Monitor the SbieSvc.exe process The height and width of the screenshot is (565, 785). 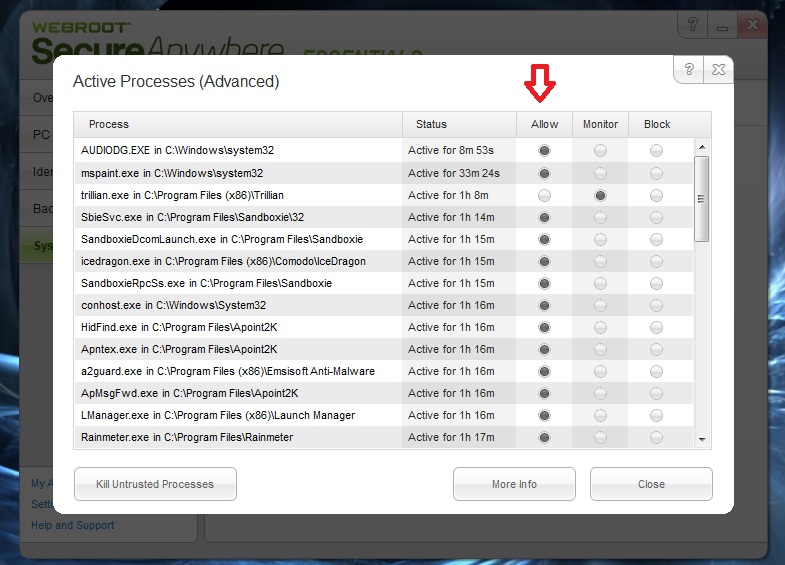pos(600,217)
